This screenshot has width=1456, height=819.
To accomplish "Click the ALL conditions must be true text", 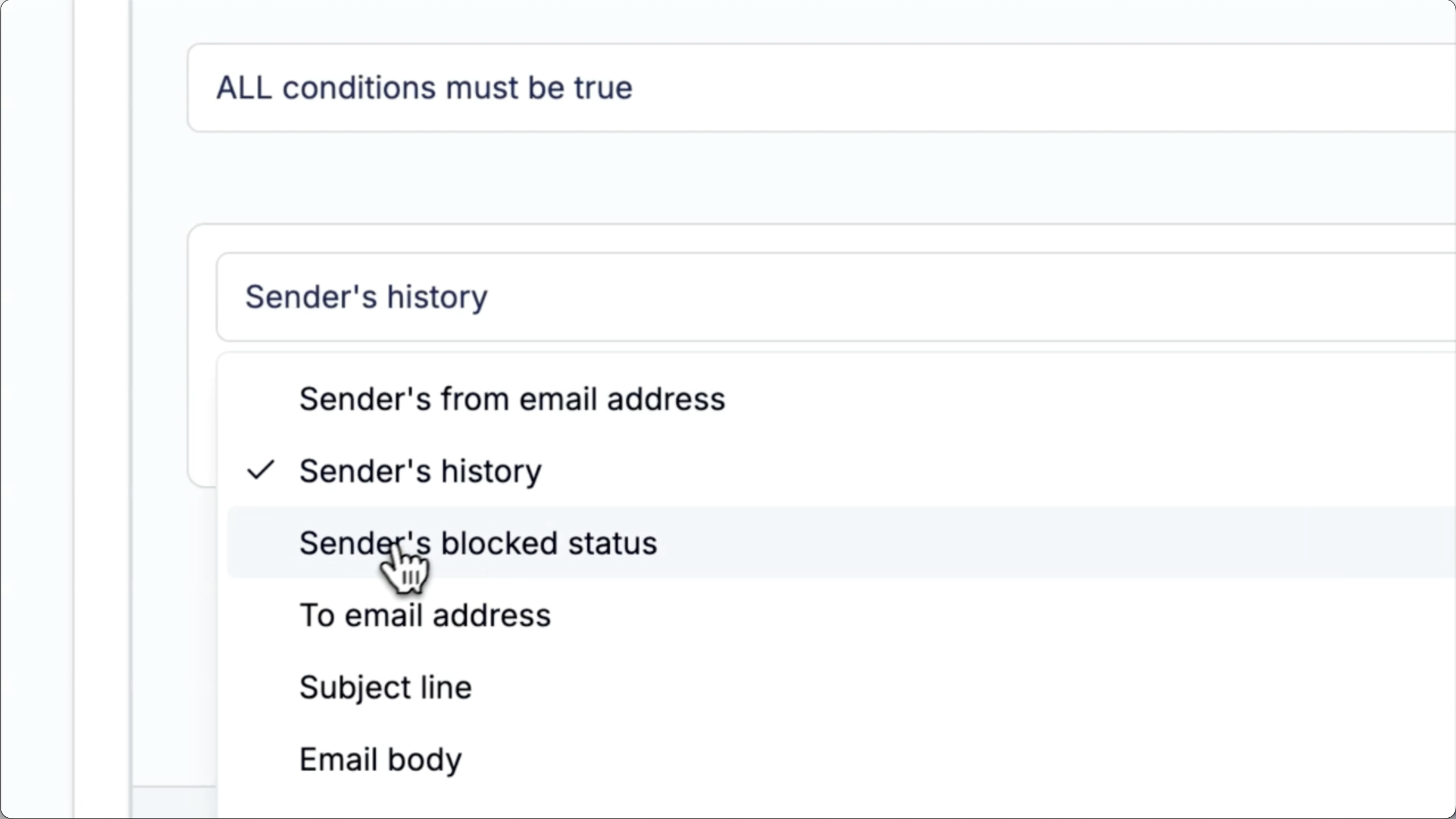I will pos(424,88).
